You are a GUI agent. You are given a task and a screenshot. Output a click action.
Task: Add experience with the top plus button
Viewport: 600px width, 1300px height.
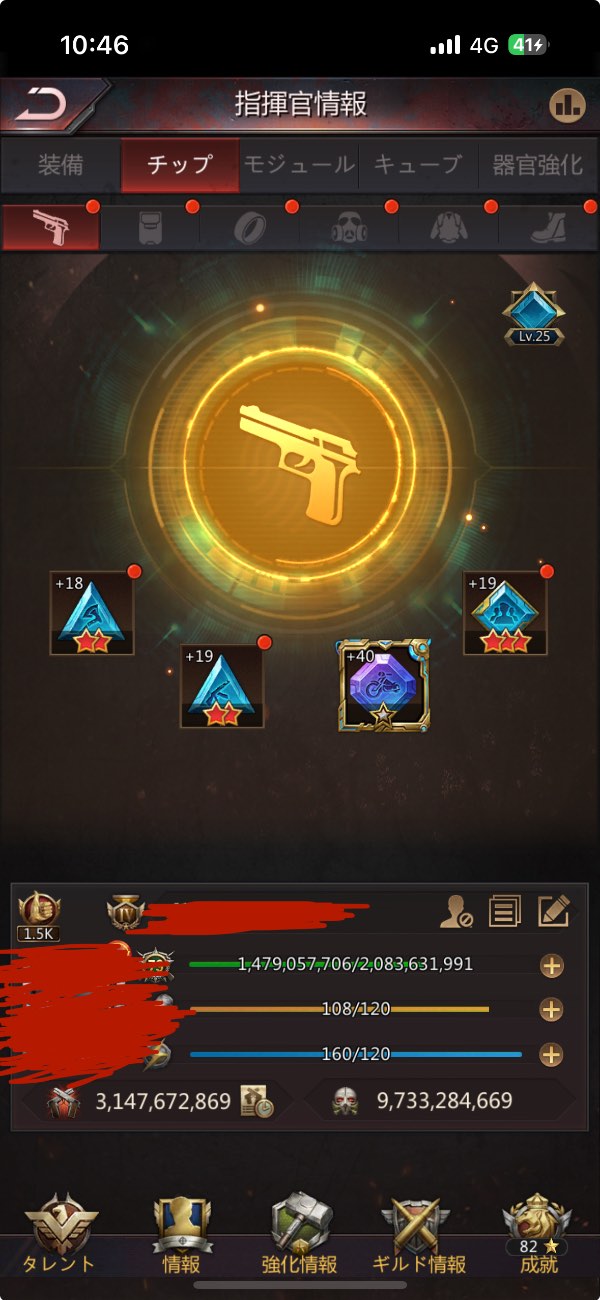551,965
